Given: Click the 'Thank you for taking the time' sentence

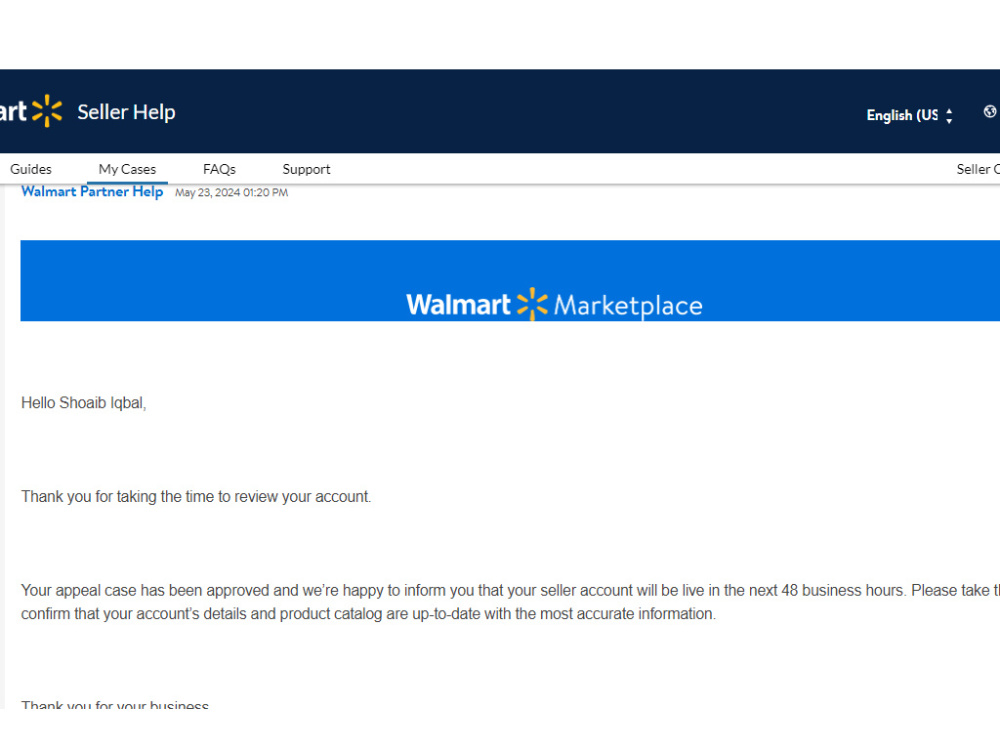Looking at the screenshot, I should pos(196,497).
